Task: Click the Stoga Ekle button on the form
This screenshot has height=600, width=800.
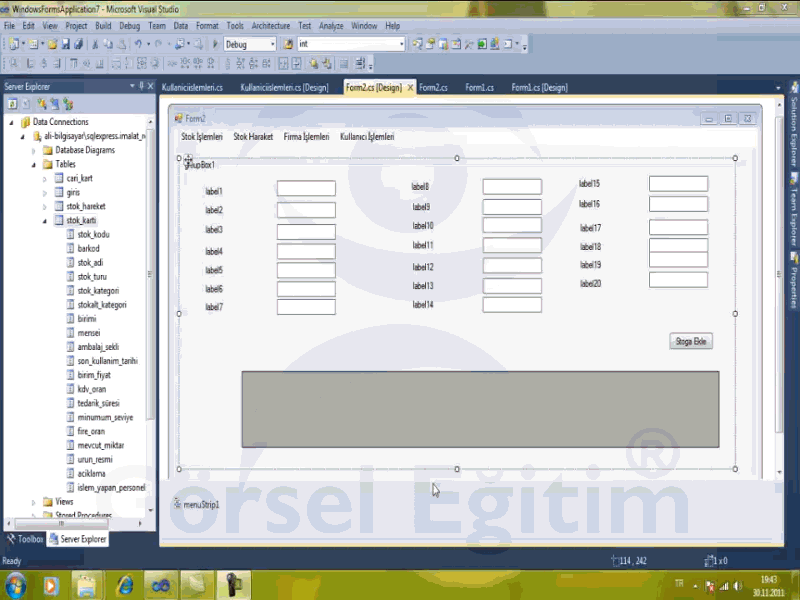Action: click(691, 341)
